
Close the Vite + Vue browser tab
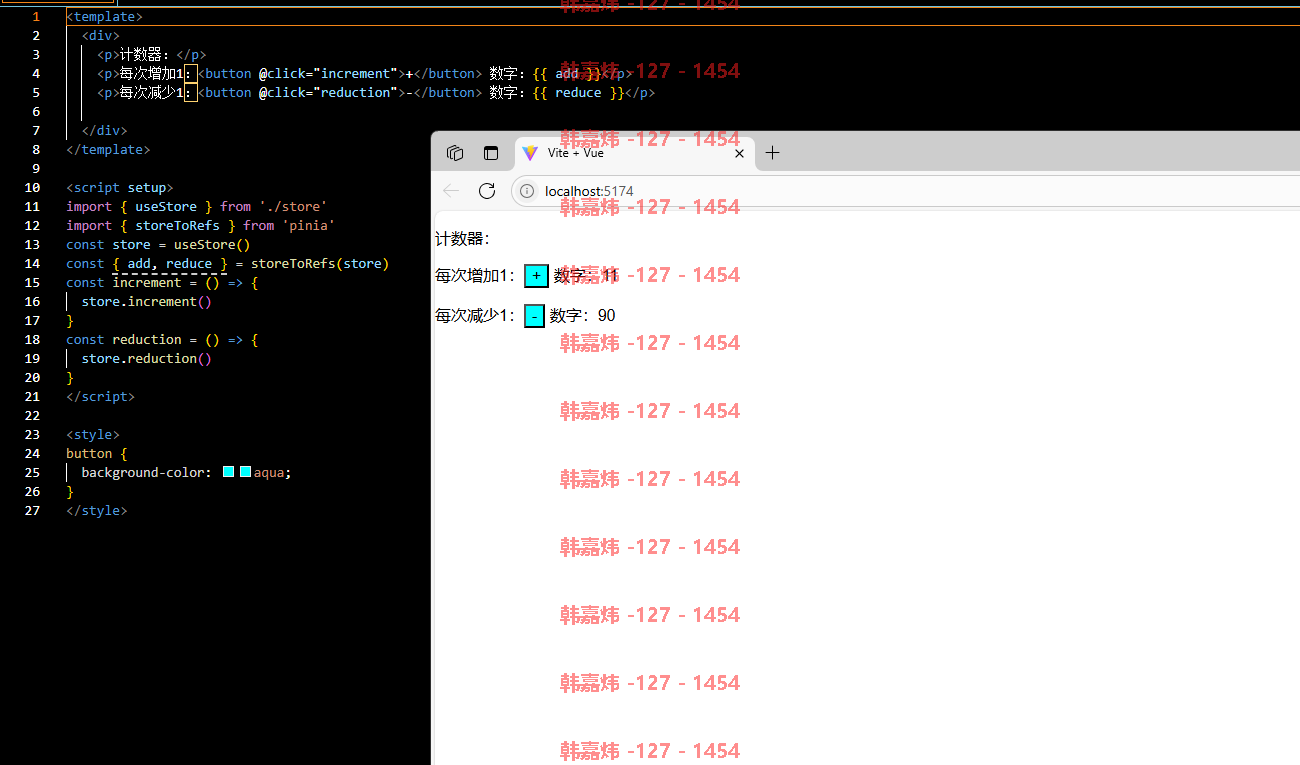click(740, 153)
